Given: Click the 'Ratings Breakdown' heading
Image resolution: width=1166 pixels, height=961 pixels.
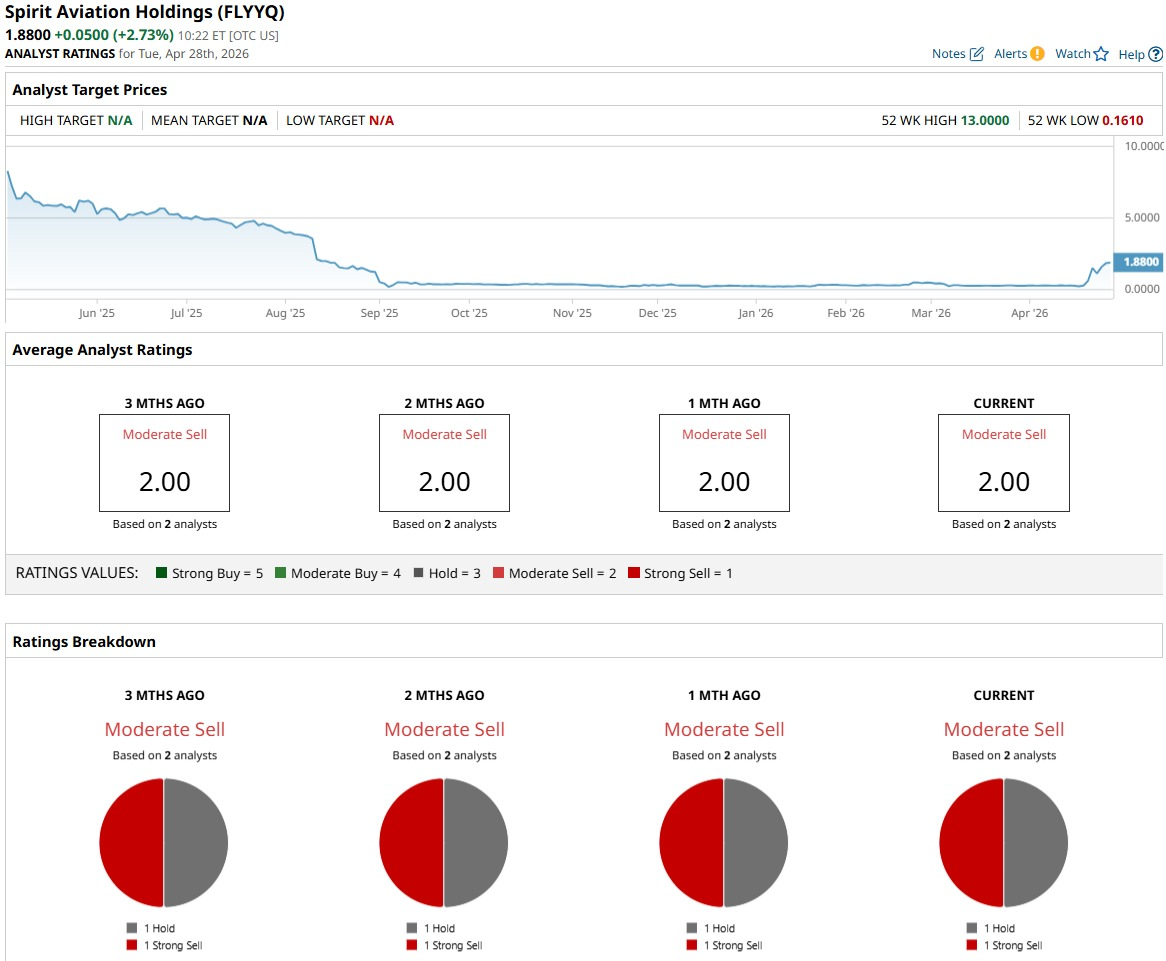Looking at the screenshot, I should click(84, 642).
